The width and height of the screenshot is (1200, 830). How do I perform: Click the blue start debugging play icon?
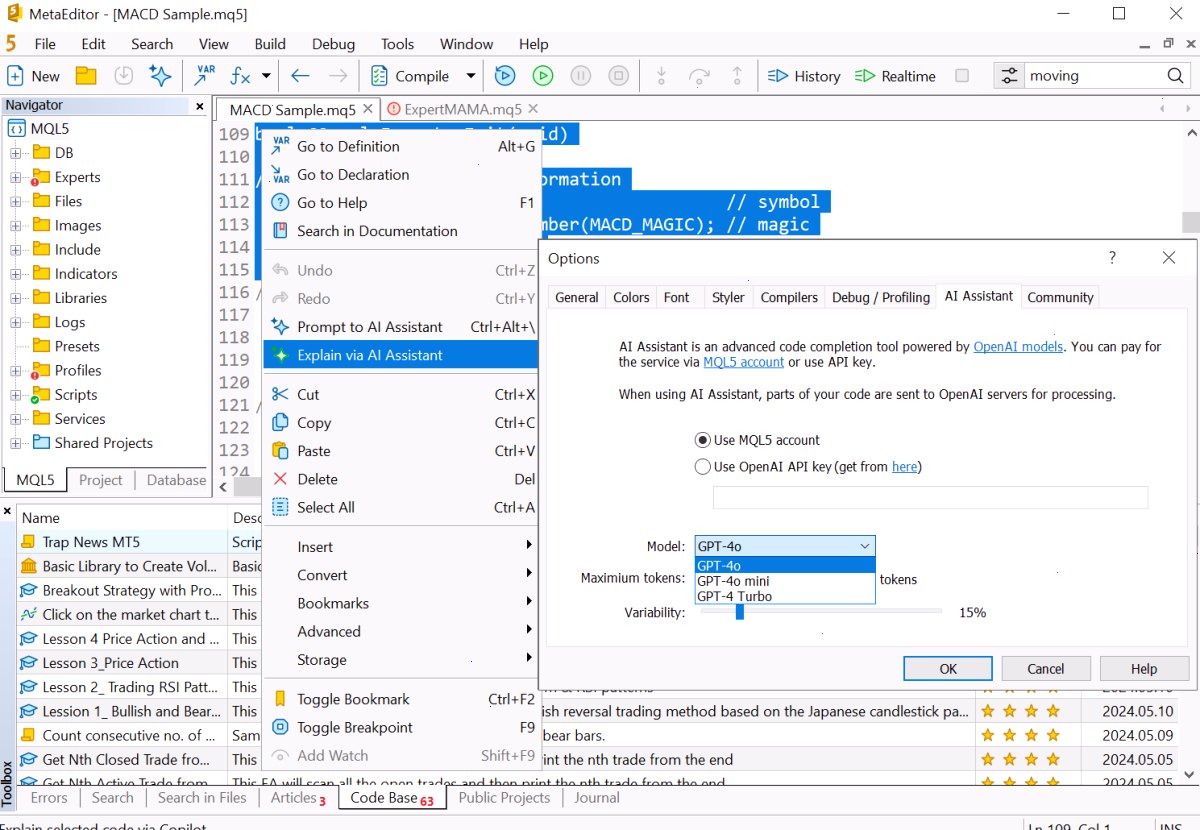[505, 76]
